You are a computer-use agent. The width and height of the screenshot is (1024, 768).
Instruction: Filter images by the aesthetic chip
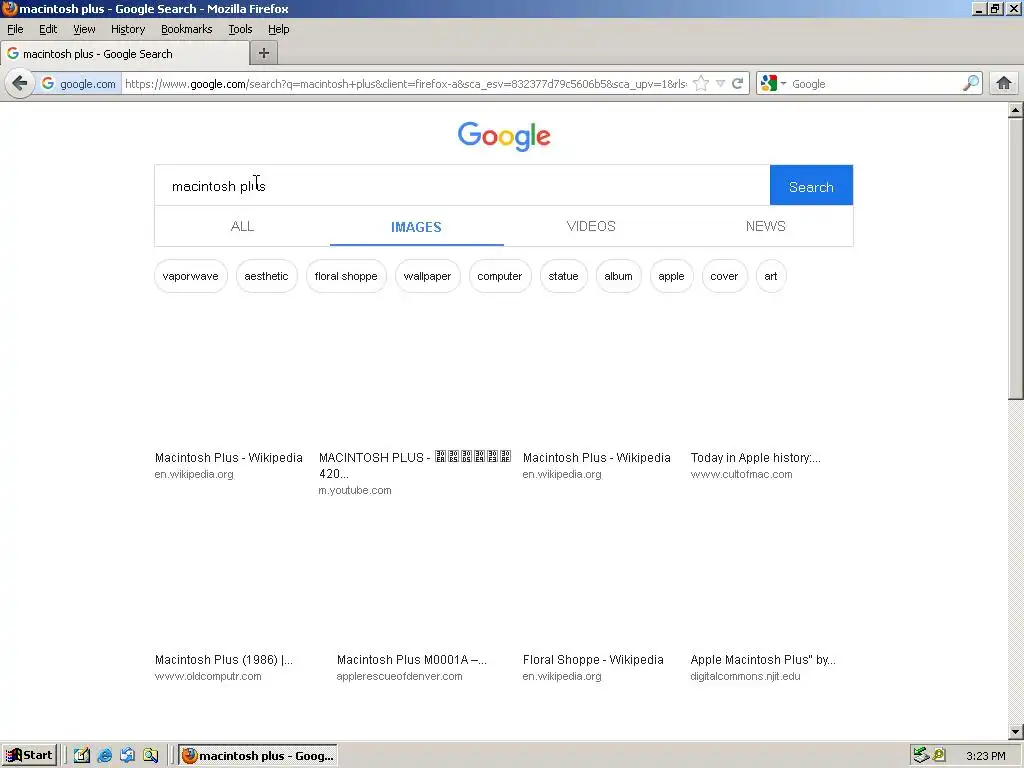coord(266,276)
